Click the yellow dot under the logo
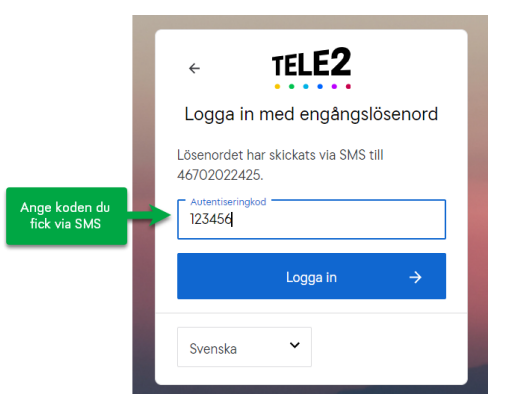Screen dimensions: 511x411 coord(277,87)
